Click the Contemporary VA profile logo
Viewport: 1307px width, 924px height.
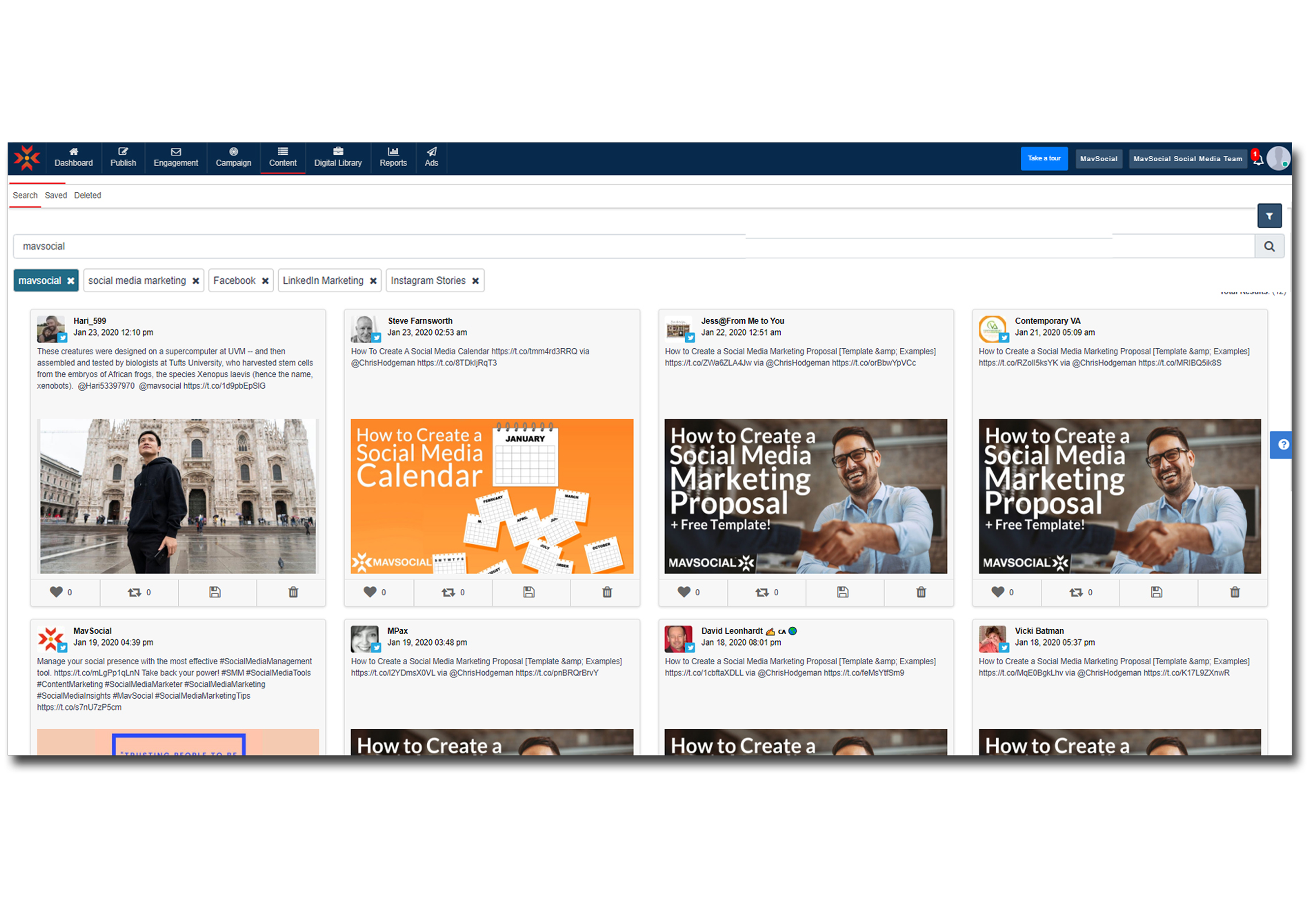click(993, 329)
